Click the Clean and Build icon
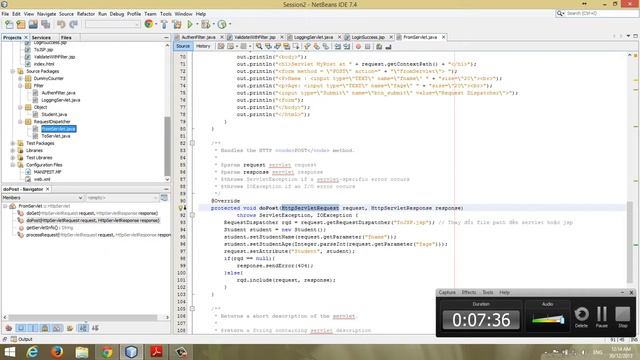The height and width of the screenshot is (360, 640). coord(177,24)
